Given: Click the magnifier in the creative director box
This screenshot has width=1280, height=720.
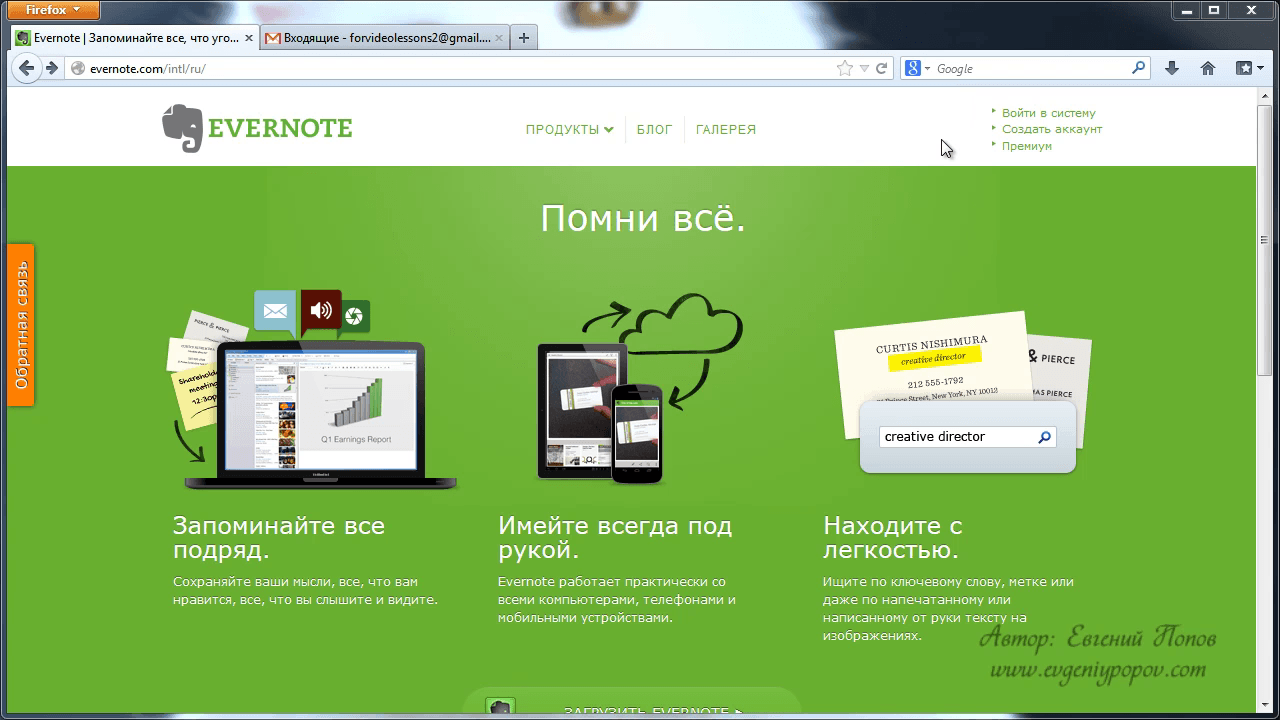Looking at the screenshot, I should (x=1045, y=437).
